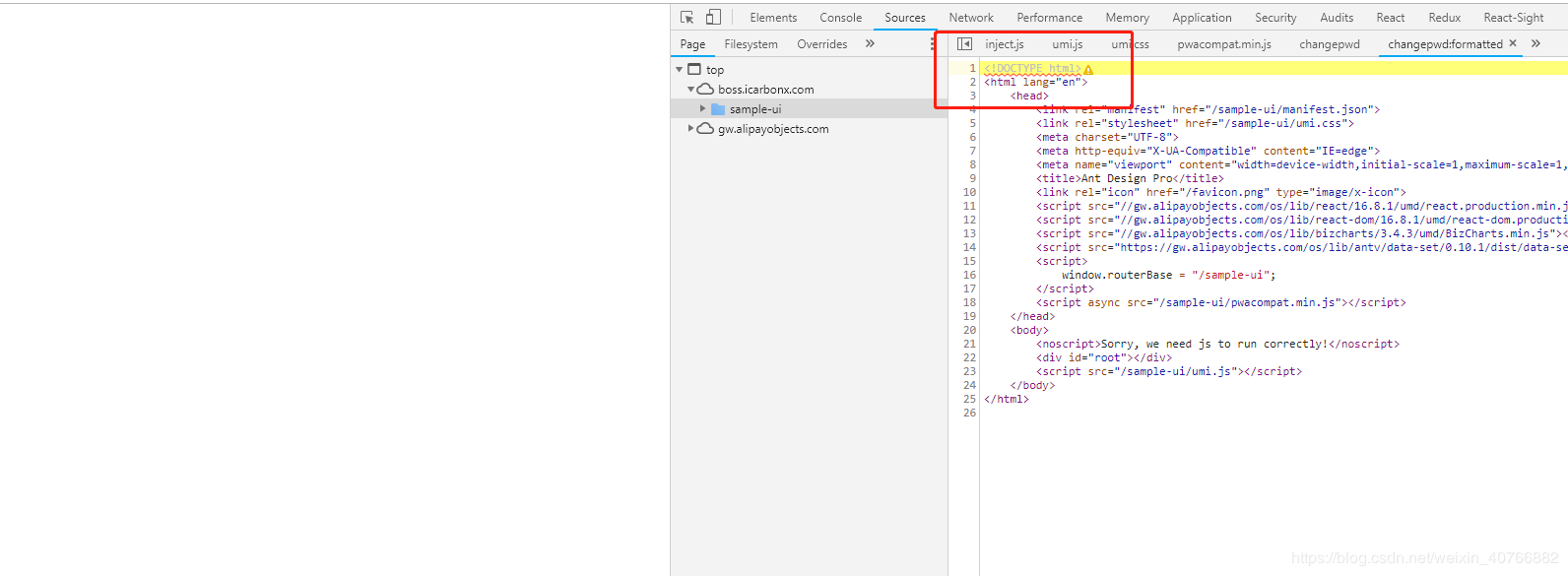
Task: Open the Network tab
Action: pos(971,18)
